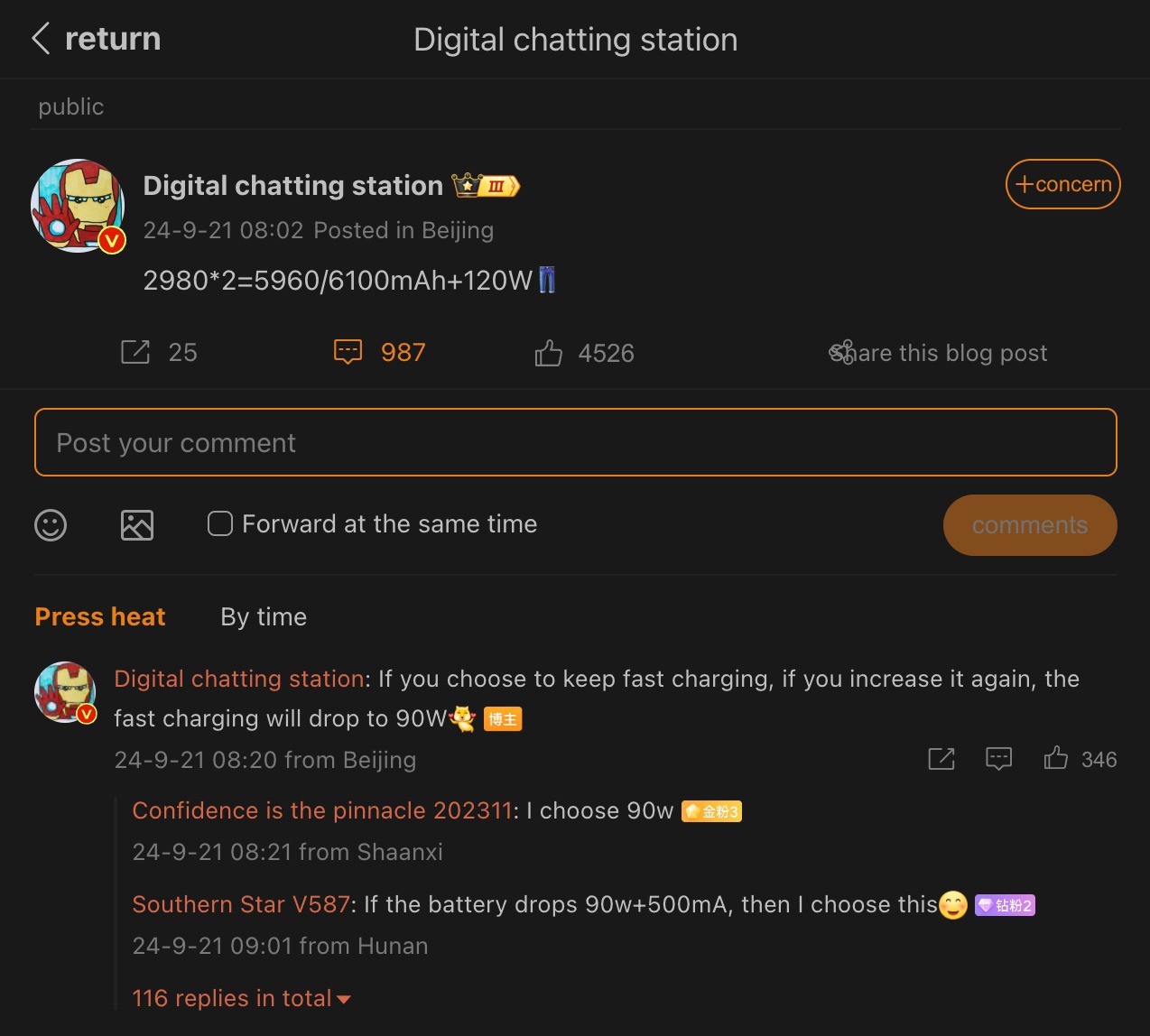Screen dimensions: 1150x1036
Task: Like the comment with 346 thumbs-up
Action: point(1056,759)
